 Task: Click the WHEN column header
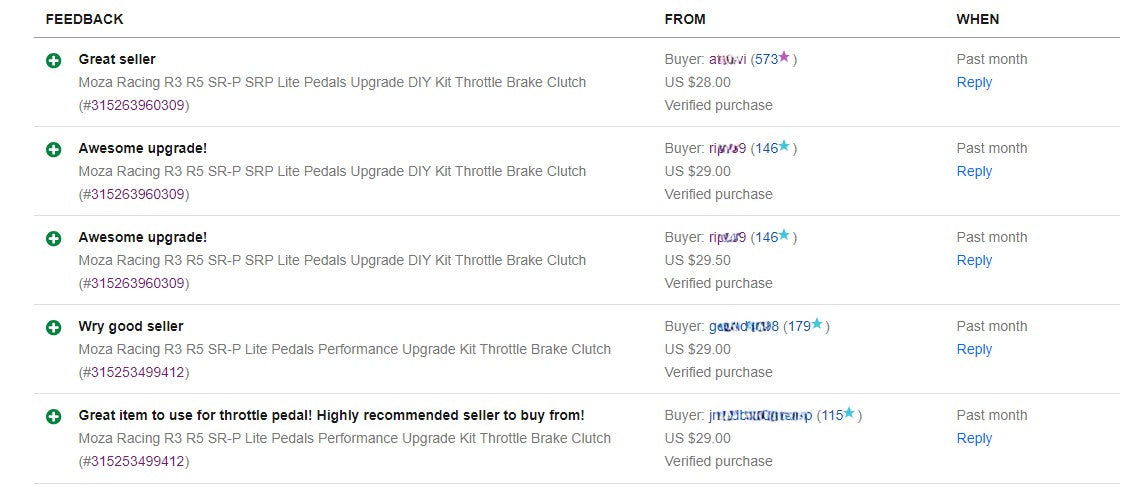[x=977, y=19]
